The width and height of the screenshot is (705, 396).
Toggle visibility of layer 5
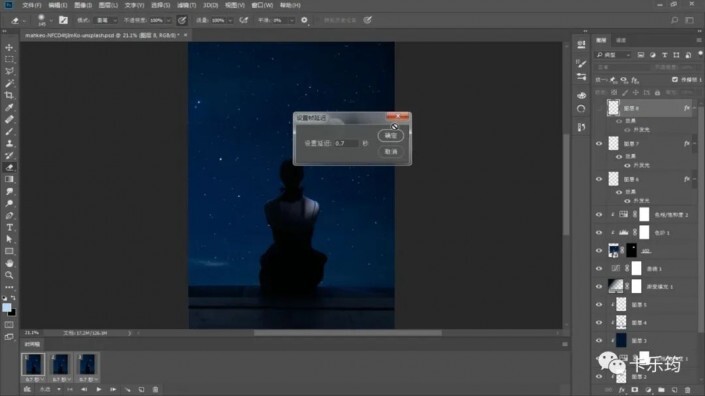click(599, 304)
